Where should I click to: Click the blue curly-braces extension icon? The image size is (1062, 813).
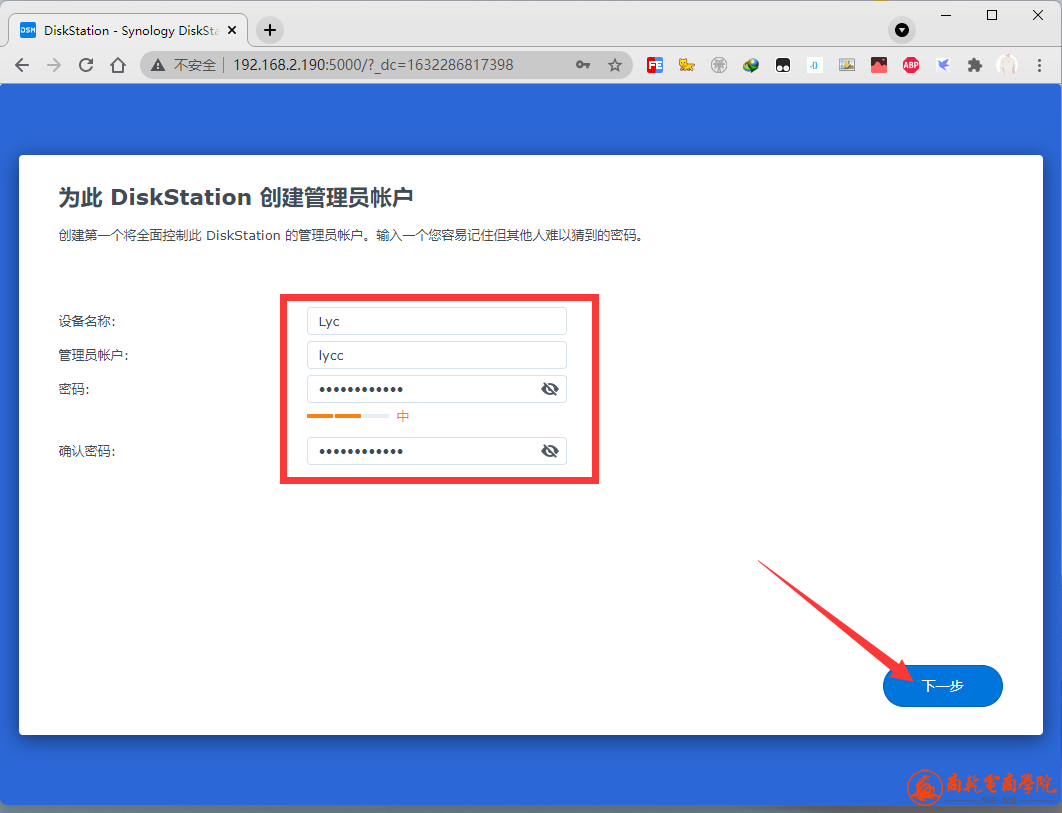click(815, 65)
